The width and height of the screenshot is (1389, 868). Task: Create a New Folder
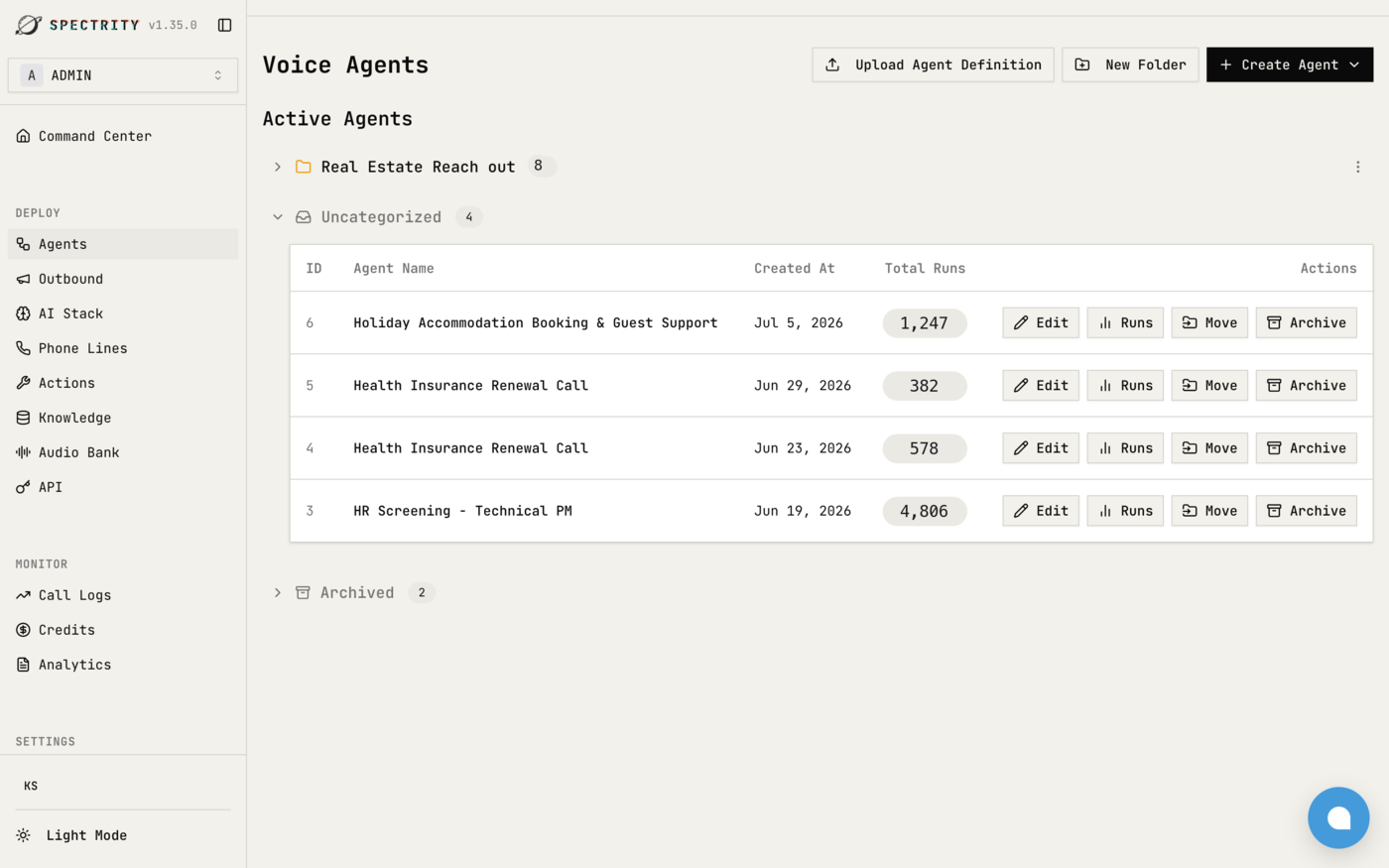coord(1130,64)
